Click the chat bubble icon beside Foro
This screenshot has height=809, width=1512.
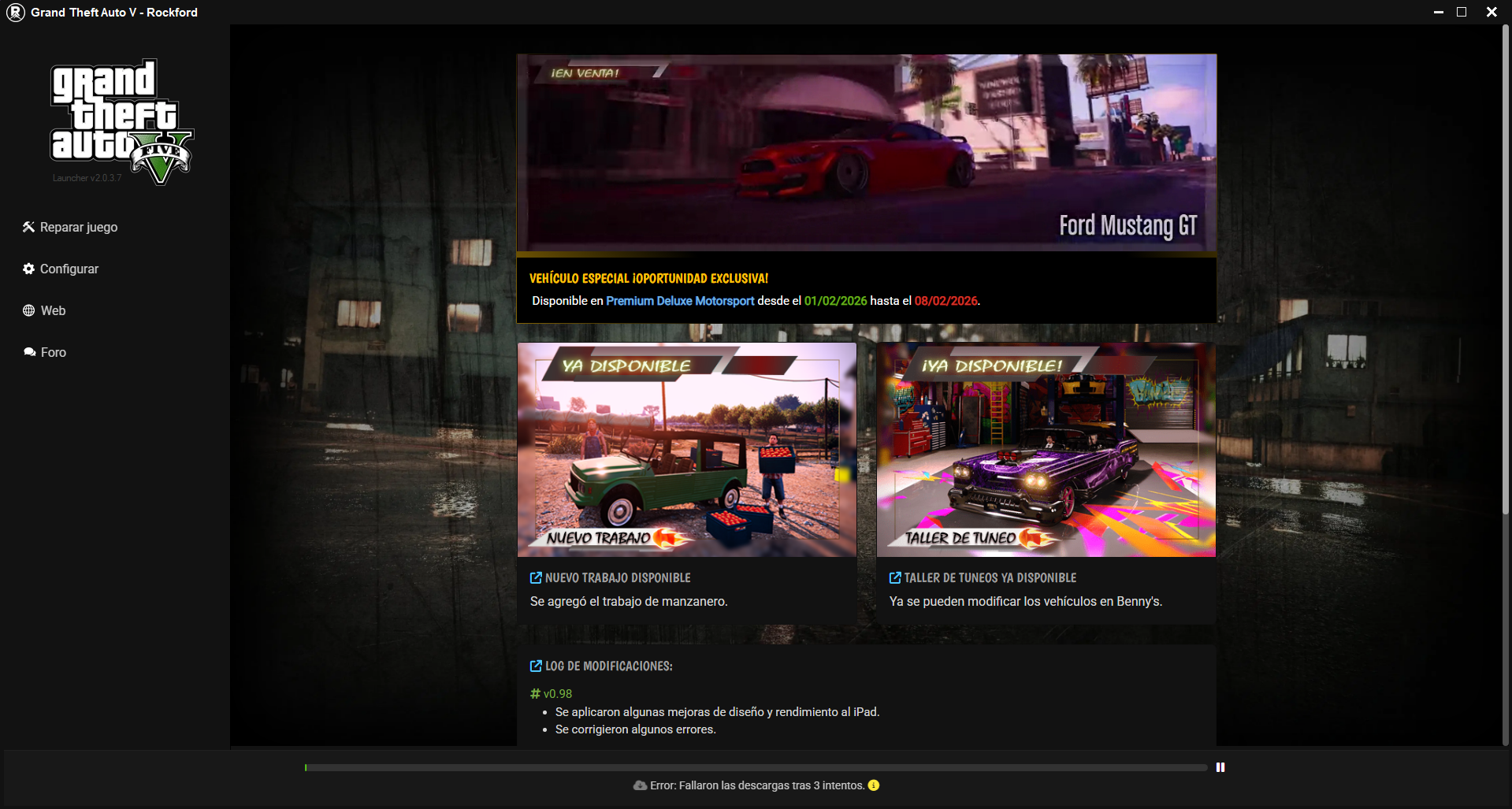[x=29, y=352]
